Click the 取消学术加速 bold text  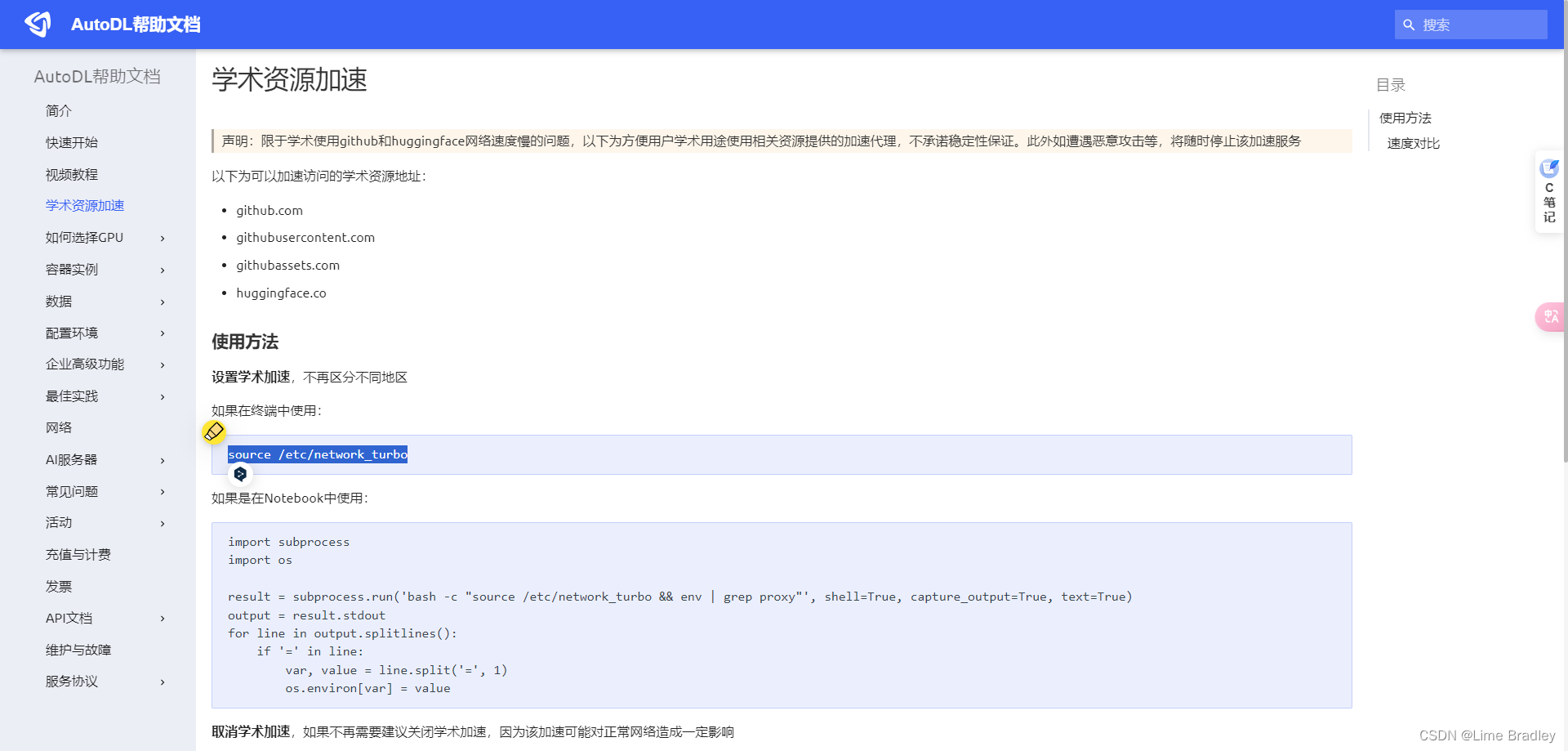click(x=251, y=731)
